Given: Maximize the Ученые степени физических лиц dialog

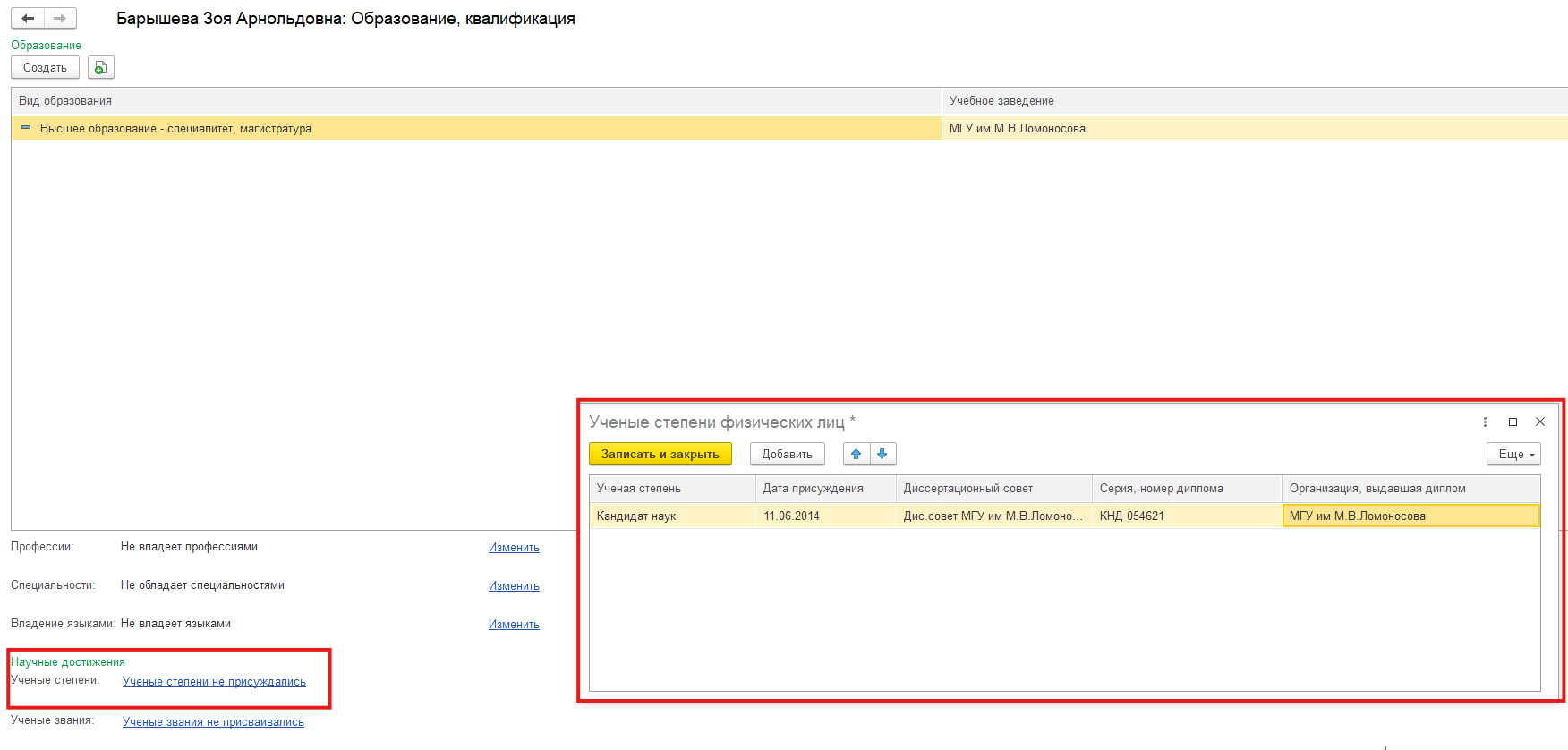Looking at the screenshot, I should pos(1513,422).
